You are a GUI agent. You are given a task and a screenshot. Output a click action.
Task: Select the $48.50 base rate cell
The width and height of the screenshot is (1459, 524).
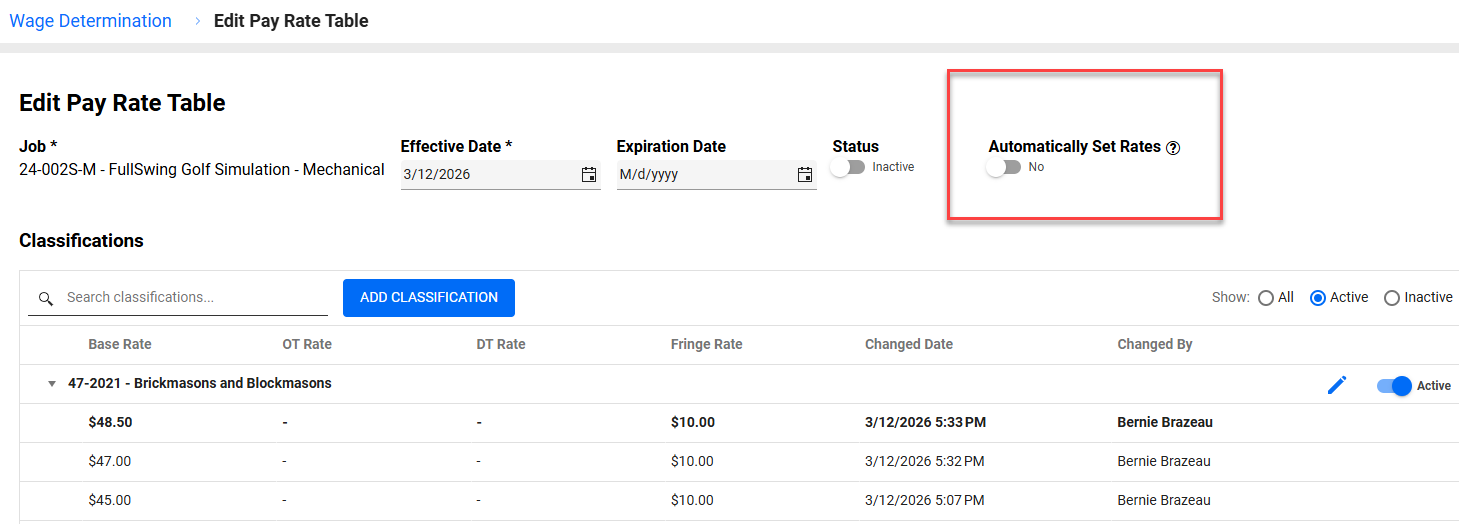click(110, 423)
